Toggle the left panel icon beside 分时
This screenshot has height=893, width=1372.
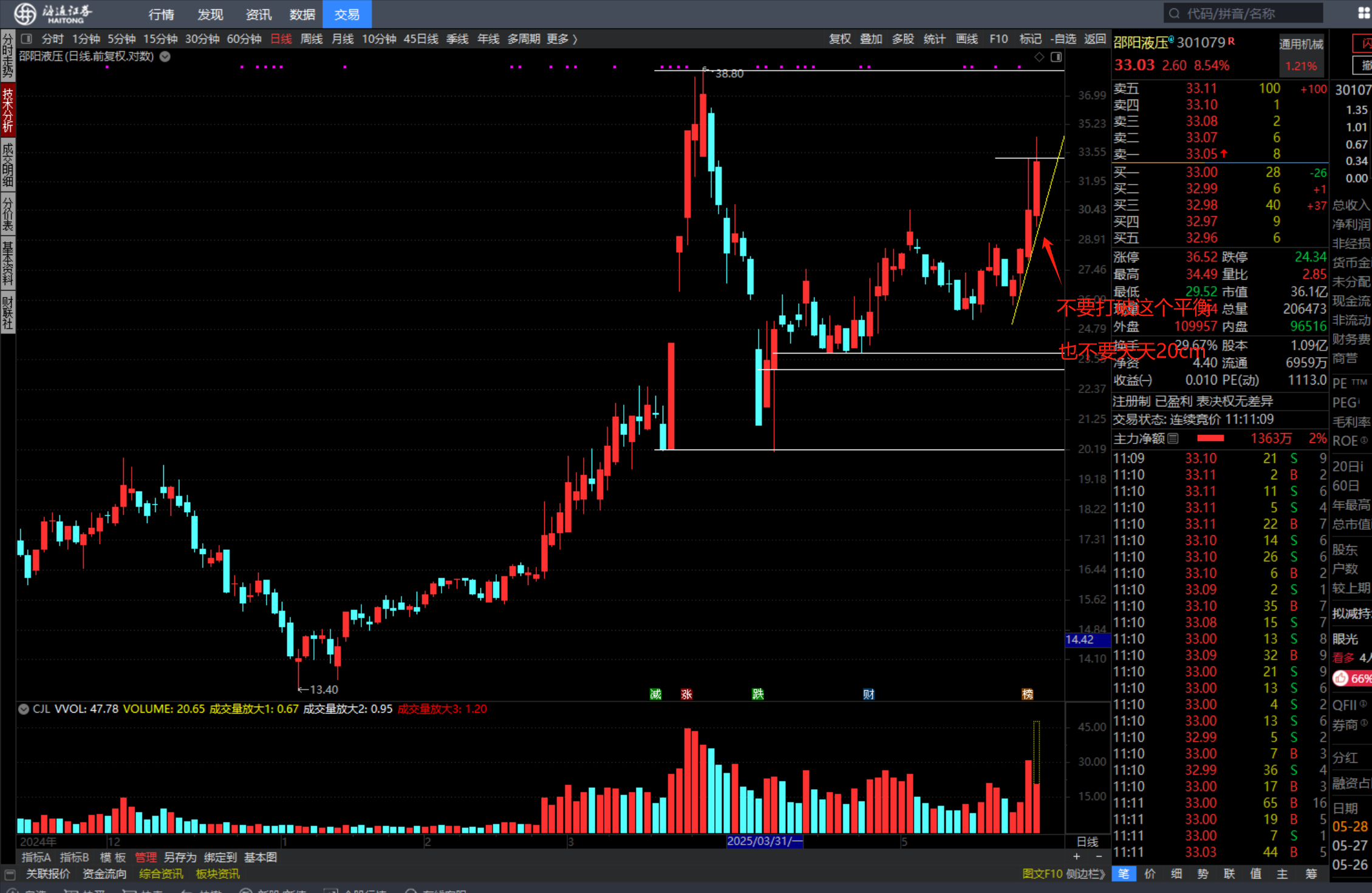(26, 39)
